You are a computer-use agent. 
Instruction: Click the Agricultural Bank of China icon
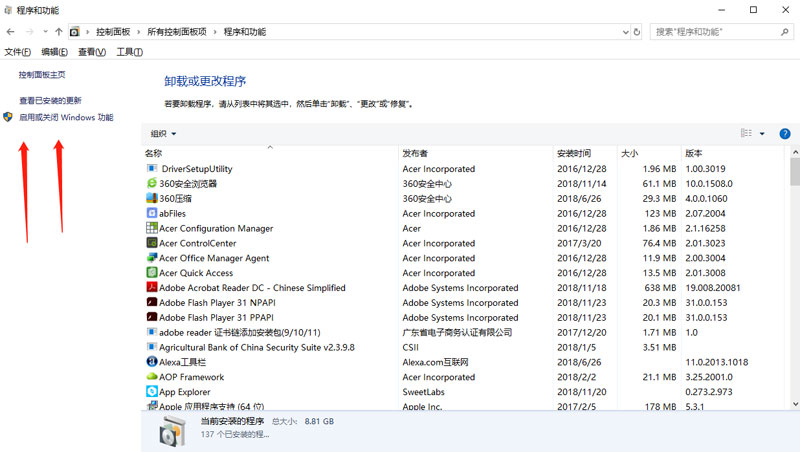point(152,346)
